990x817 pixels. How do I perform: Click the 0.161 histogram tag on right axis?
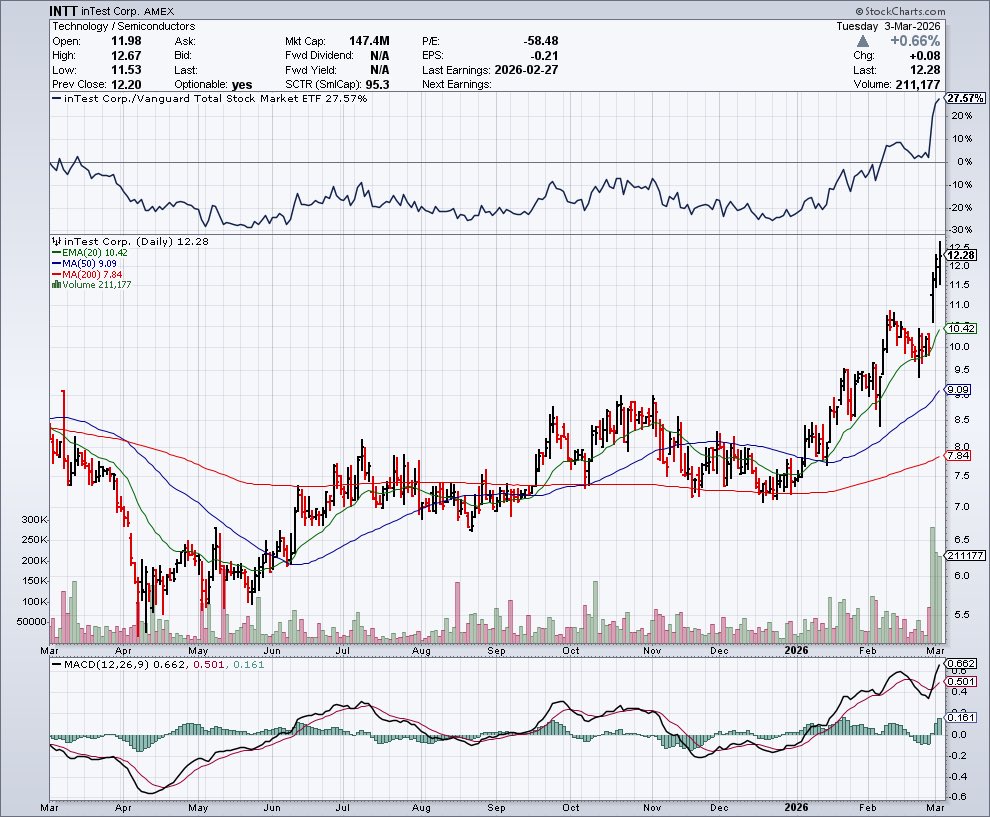pos(962,717)
